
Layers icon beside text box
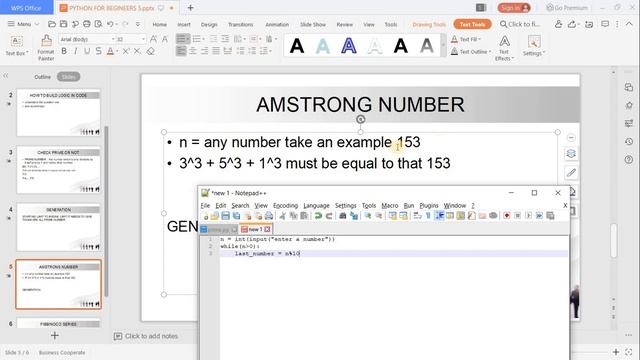(x=571, y=154)
